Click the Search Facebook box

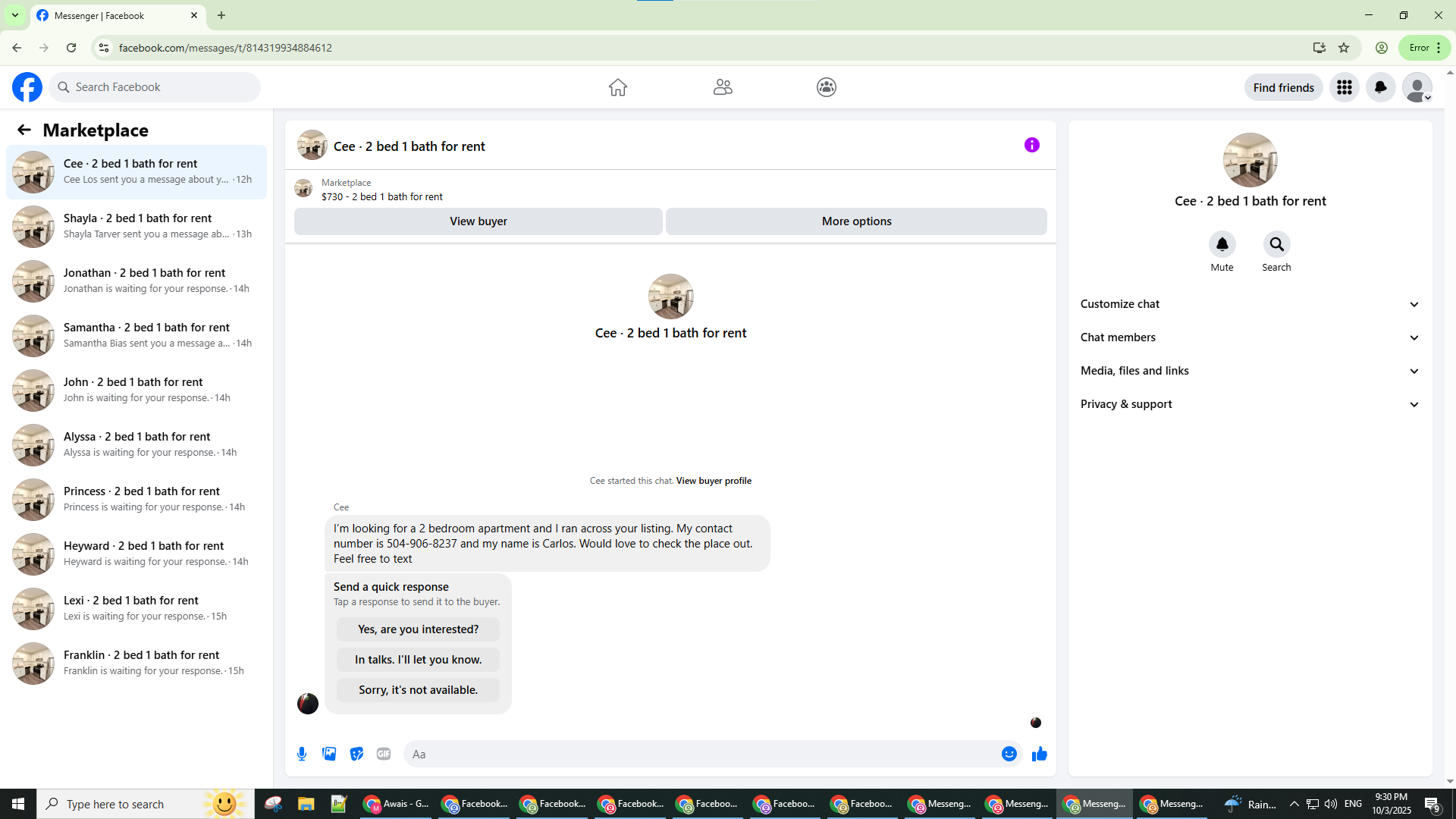coord(155,87)
